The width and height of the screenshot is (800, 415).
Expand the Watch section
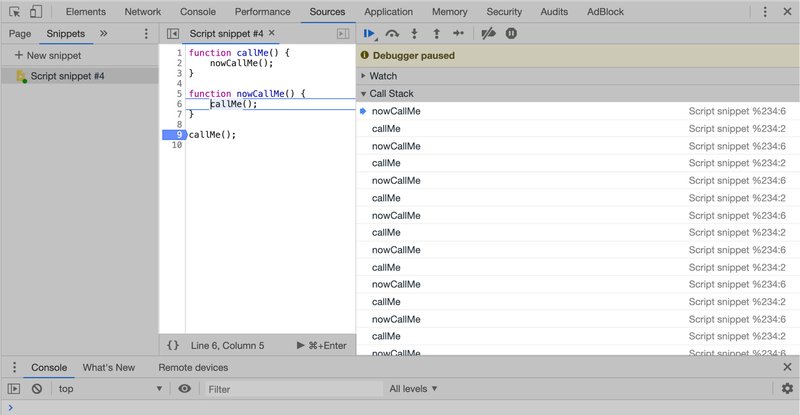pos(578,76)
